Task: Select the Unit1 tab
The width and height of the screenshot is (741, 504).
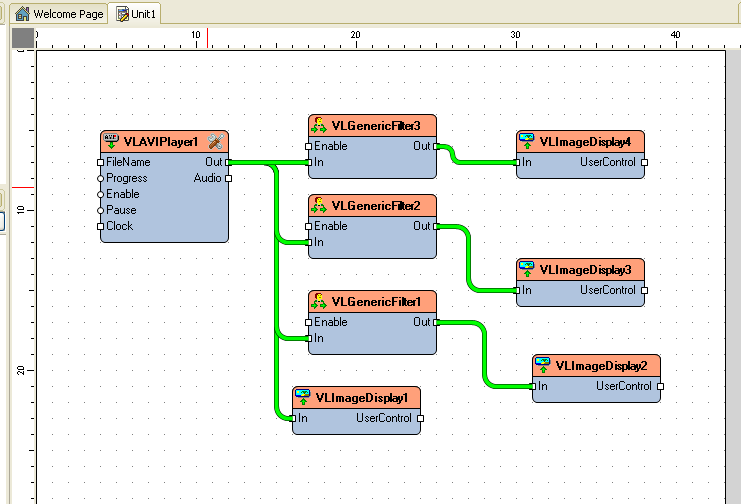Action: [x=136, y=14]
